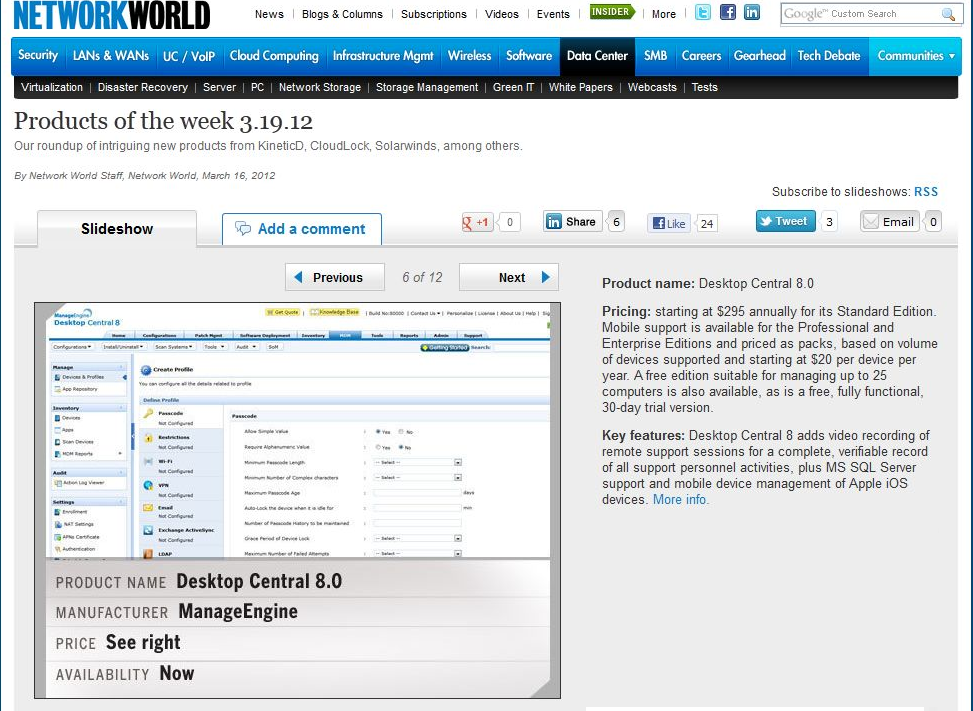Screen dimensions: 973x711
Task: Open the Add a comment tab
Action: tap(302, 229)
